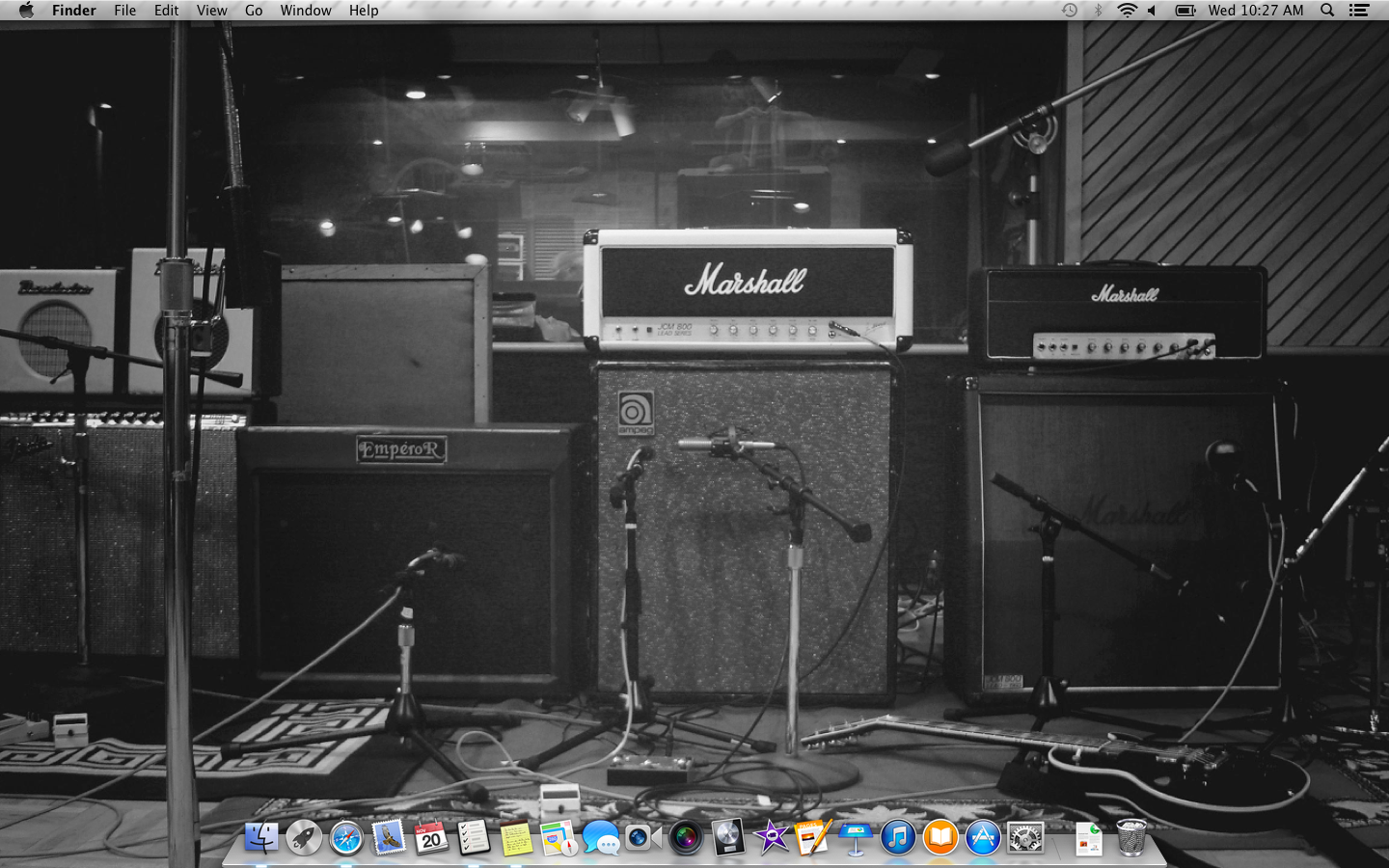
Task: Open the Go menu
Action: (x=254, y=10)
